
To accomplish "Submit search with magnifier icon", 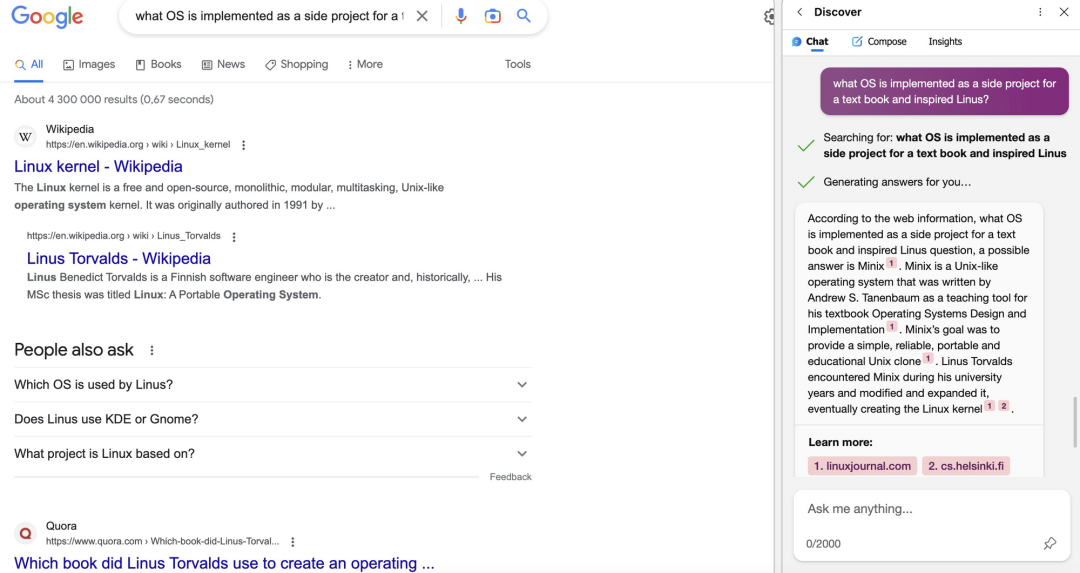I will [523, 16].
